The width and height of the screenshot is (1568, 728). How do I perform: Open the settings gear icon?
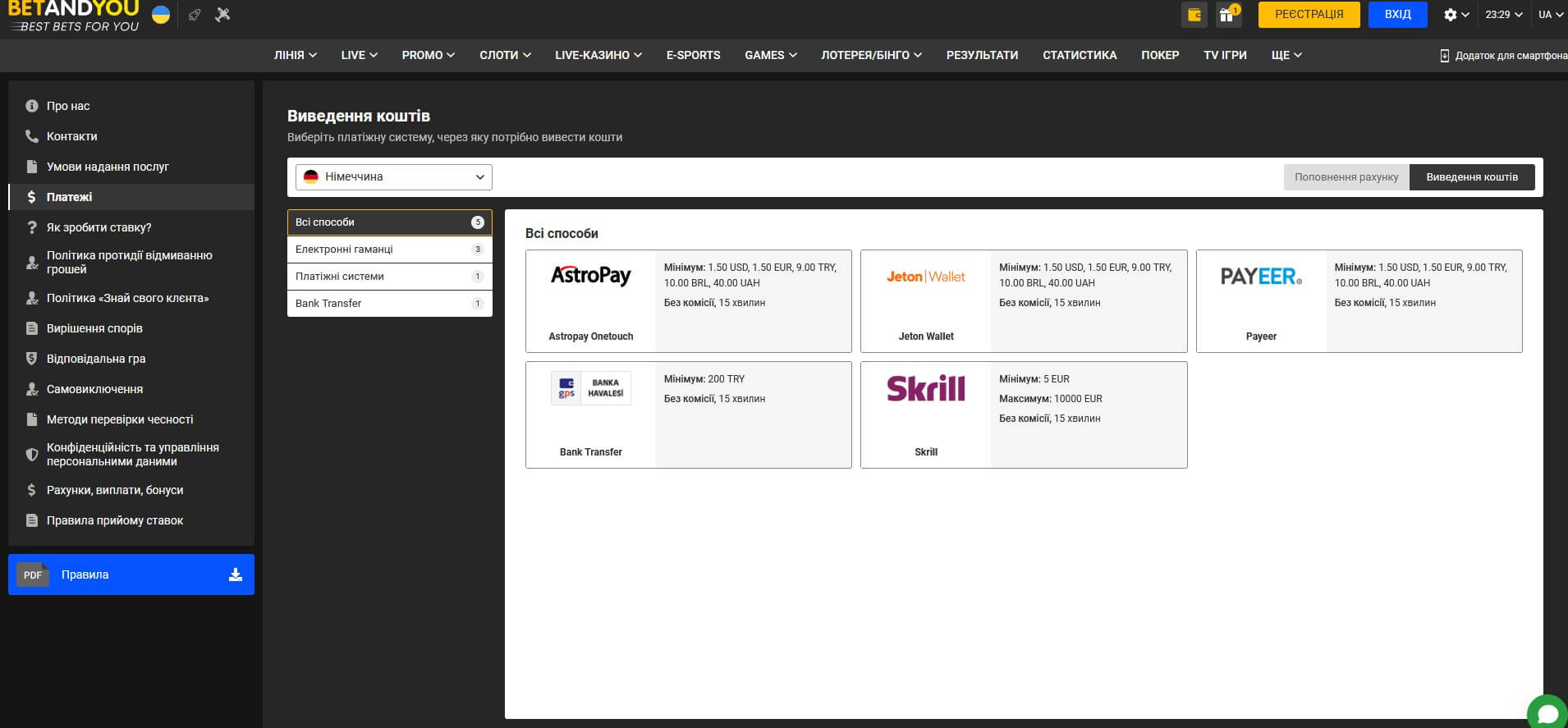[1451, 15]
